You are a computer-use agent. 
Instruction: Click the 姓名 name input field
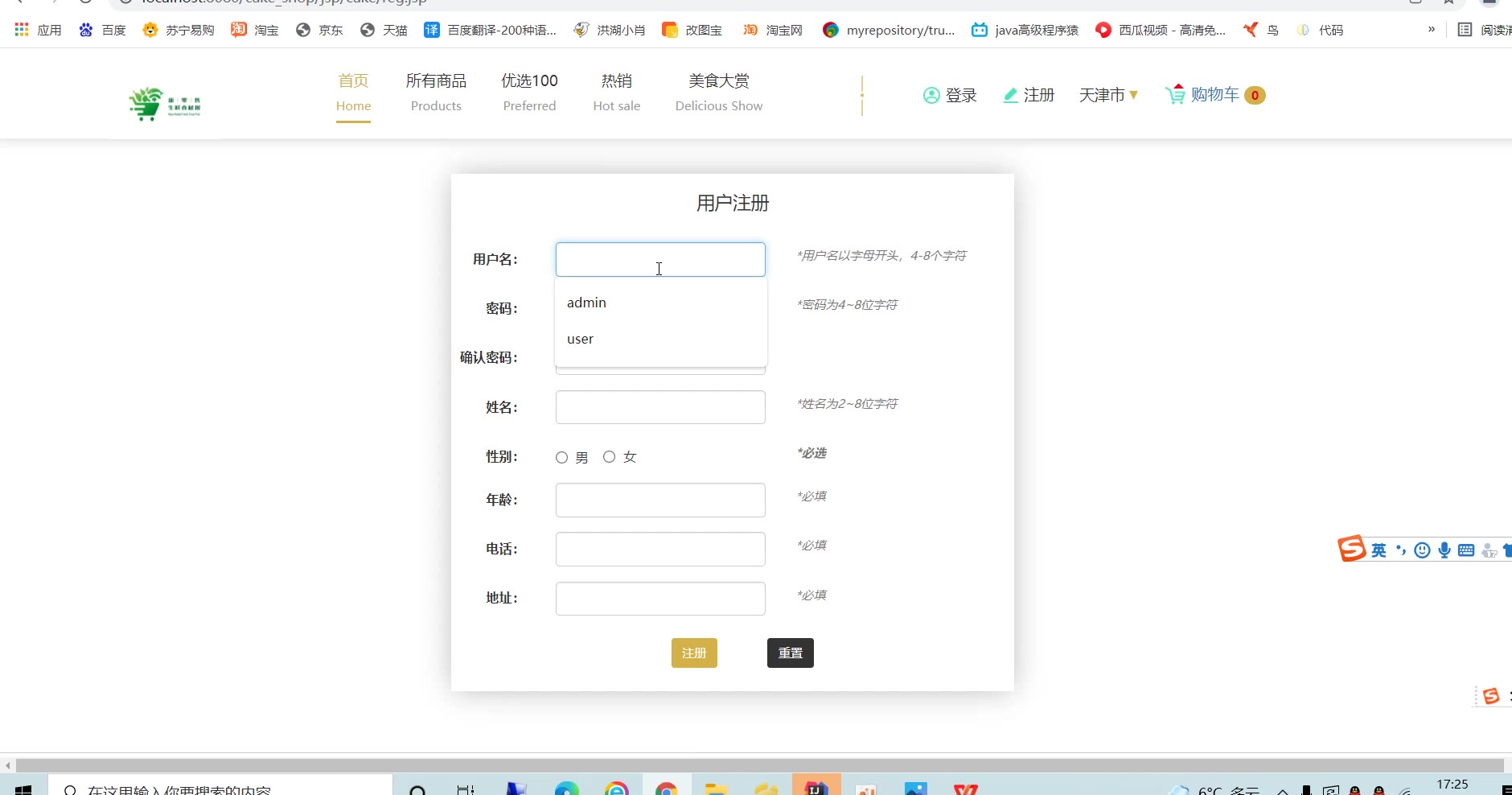(660, 407)
